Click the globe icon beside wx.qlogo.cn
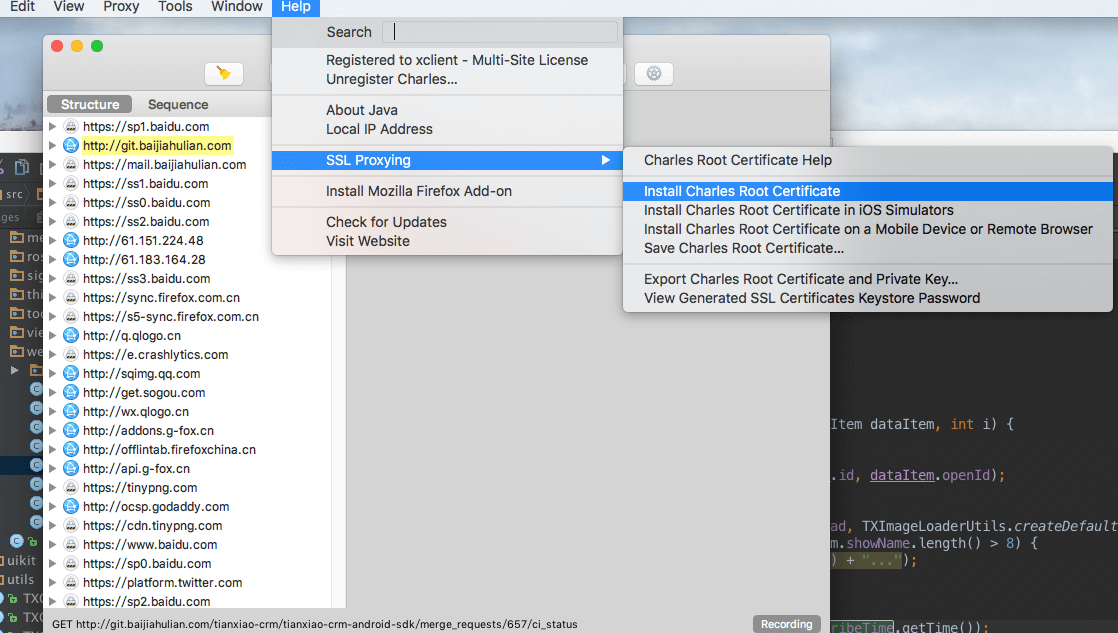This screenshot has height=633, width=1118. click(x=71, y=411)
